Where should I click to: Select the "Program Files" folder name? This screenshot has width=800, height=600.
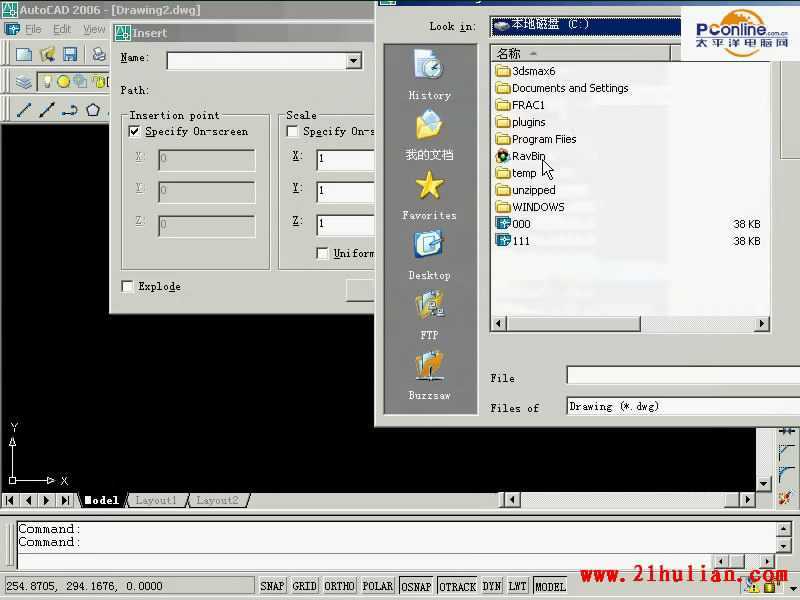(544, 139)
